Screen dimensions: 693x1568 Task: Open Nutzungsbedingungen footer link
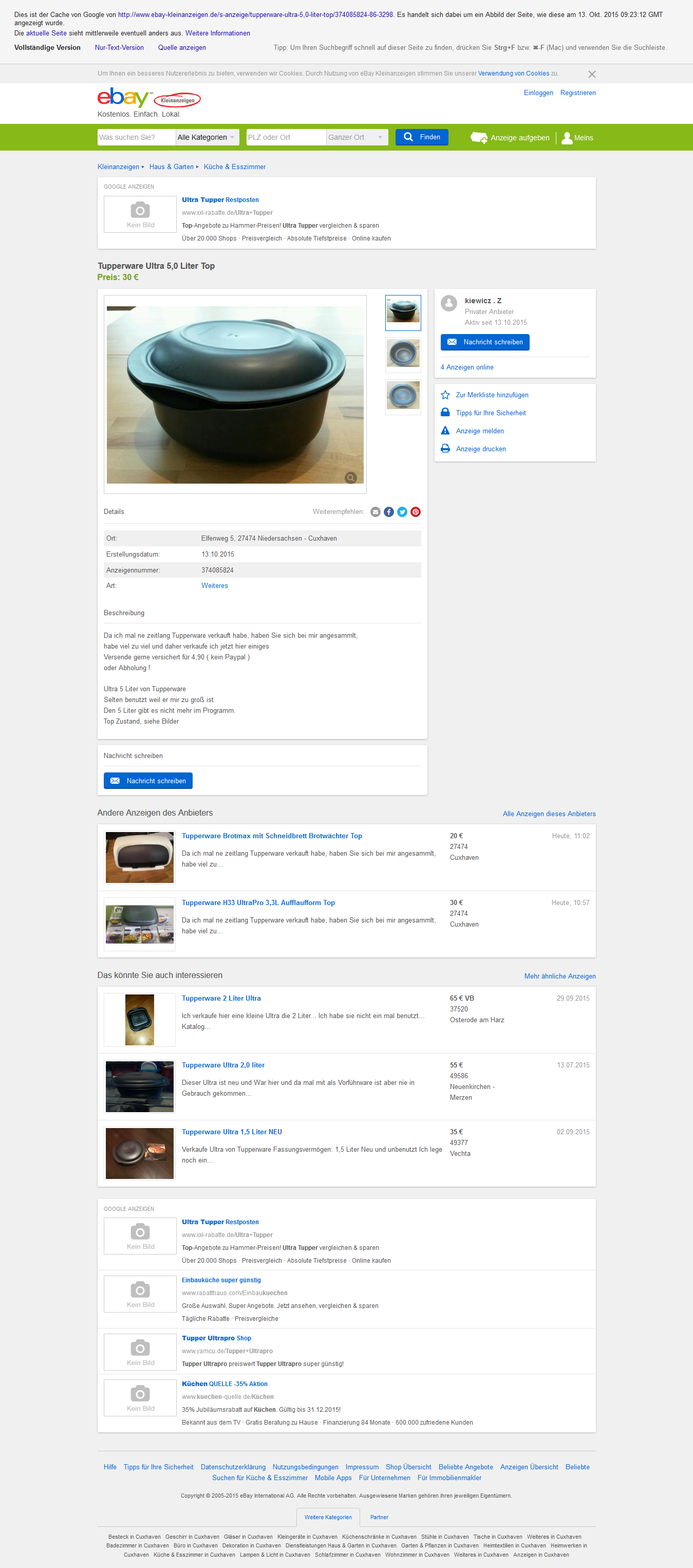(306, 1468)
